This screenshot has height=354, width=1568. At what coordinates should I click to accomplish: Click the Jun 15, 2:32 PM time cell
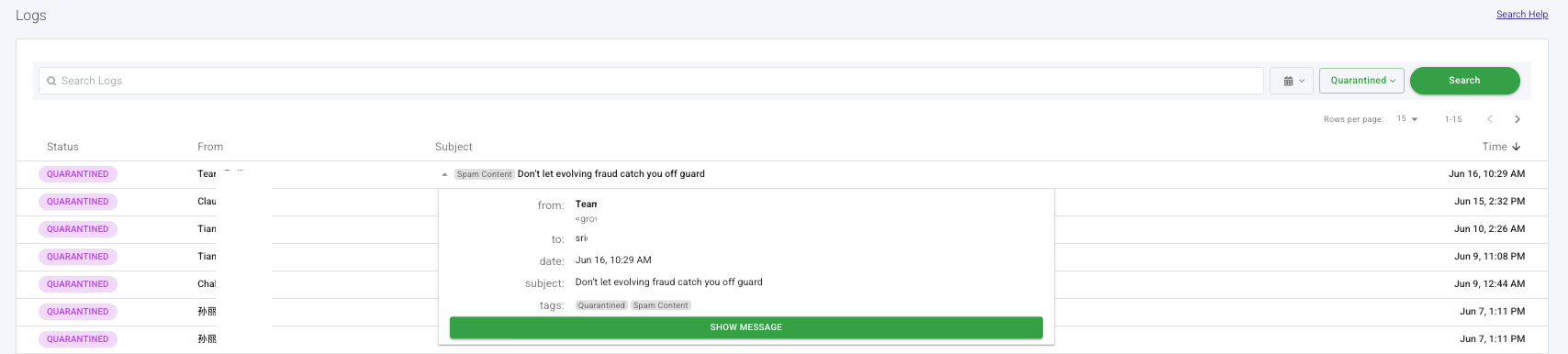pyautogui.click(x=1489, y=202)
